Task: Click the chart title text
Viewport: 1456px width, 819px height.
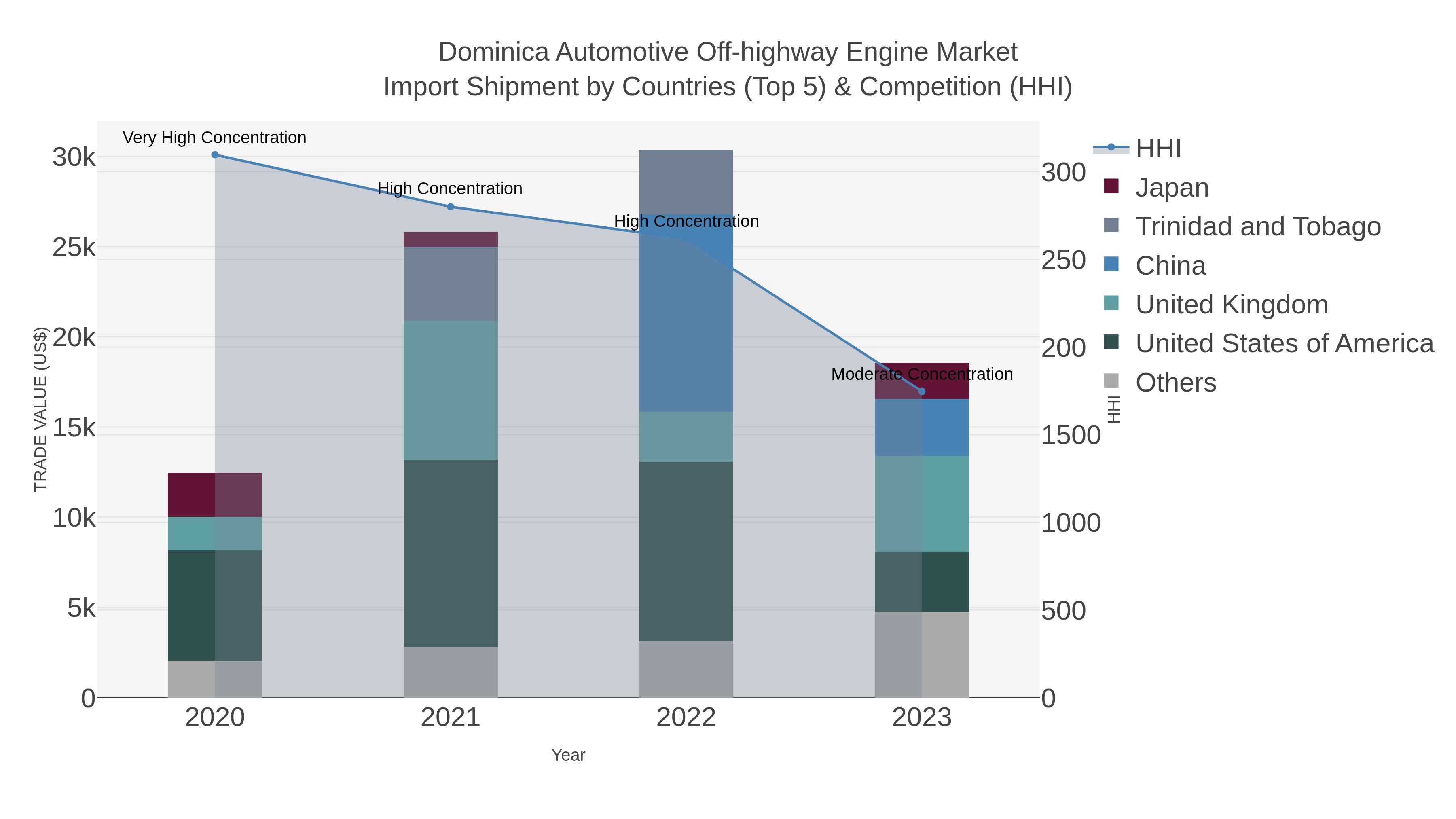Action: 728,69
